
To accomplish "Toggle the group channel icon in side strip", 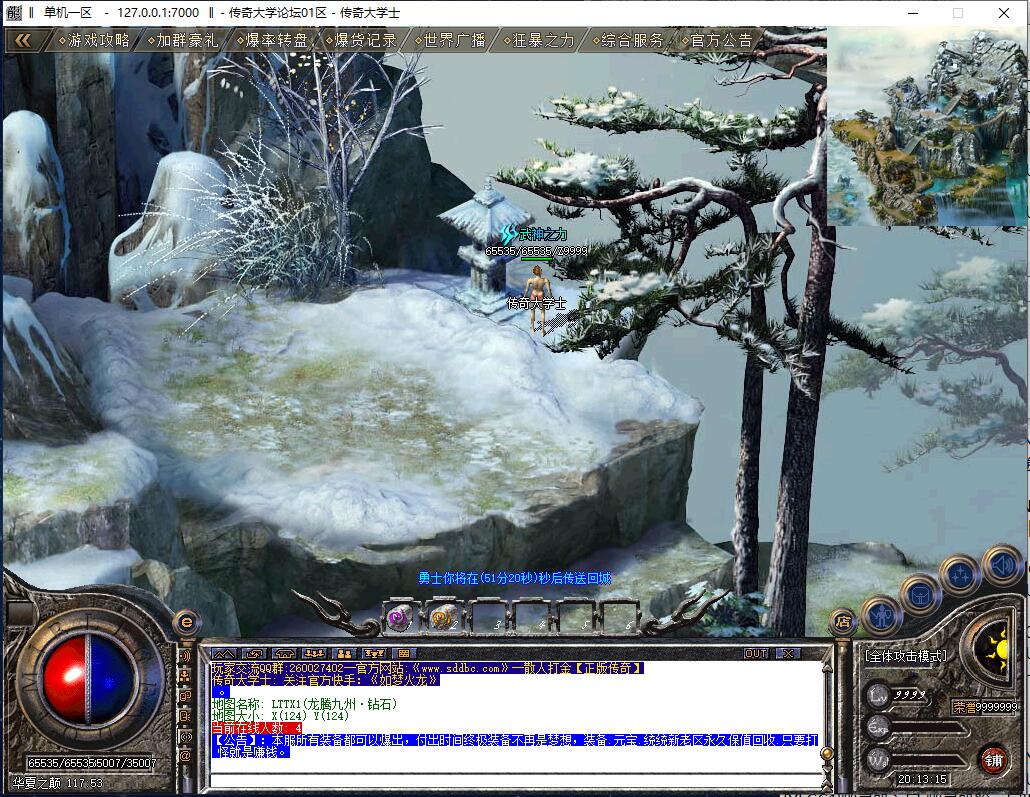I will click(x=186, y=675).
